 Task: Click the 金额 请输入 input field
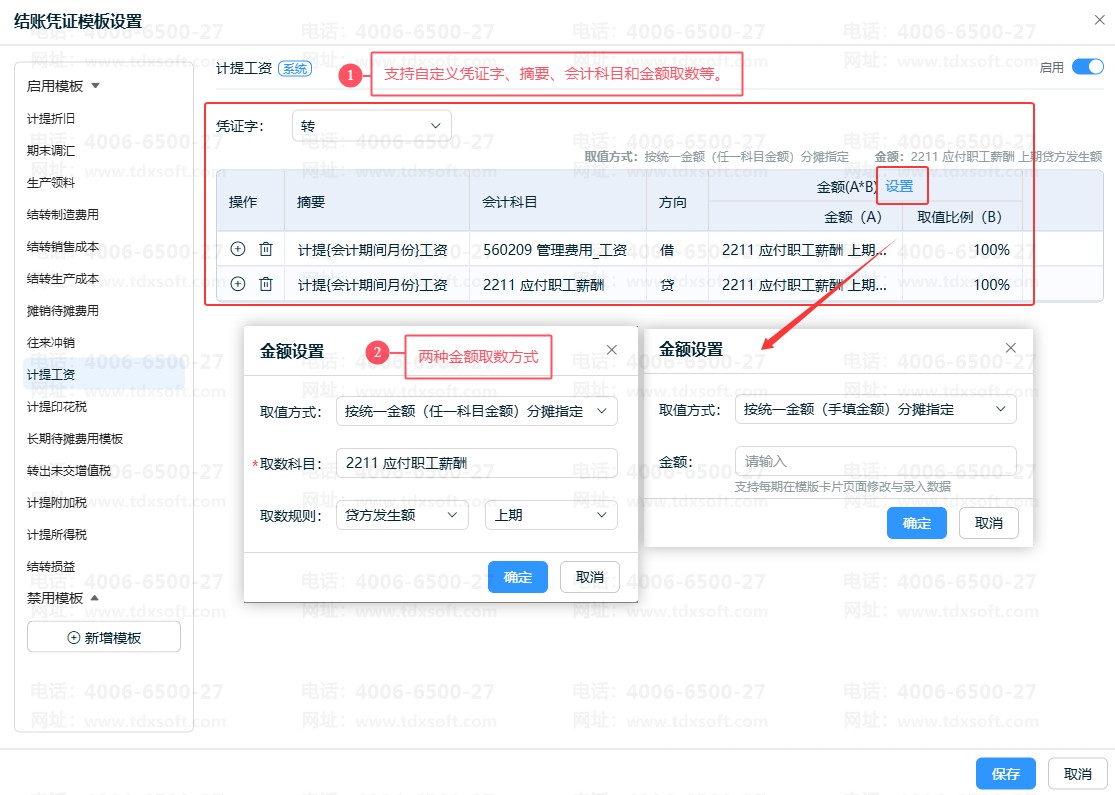coord(875,461)
